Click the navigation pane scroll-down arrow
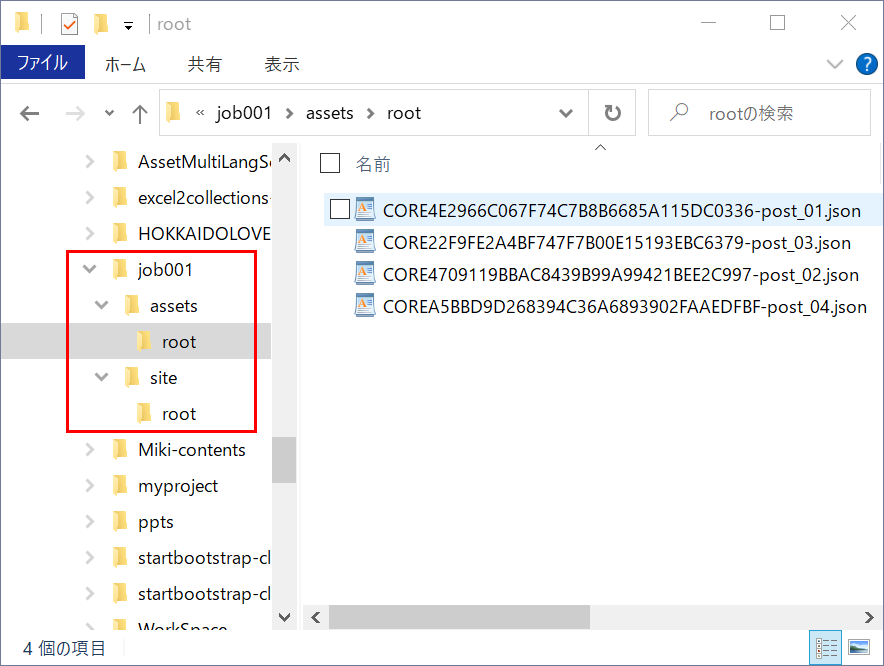The height and width of the screenshot is (666, 884). tap(285, 617)
